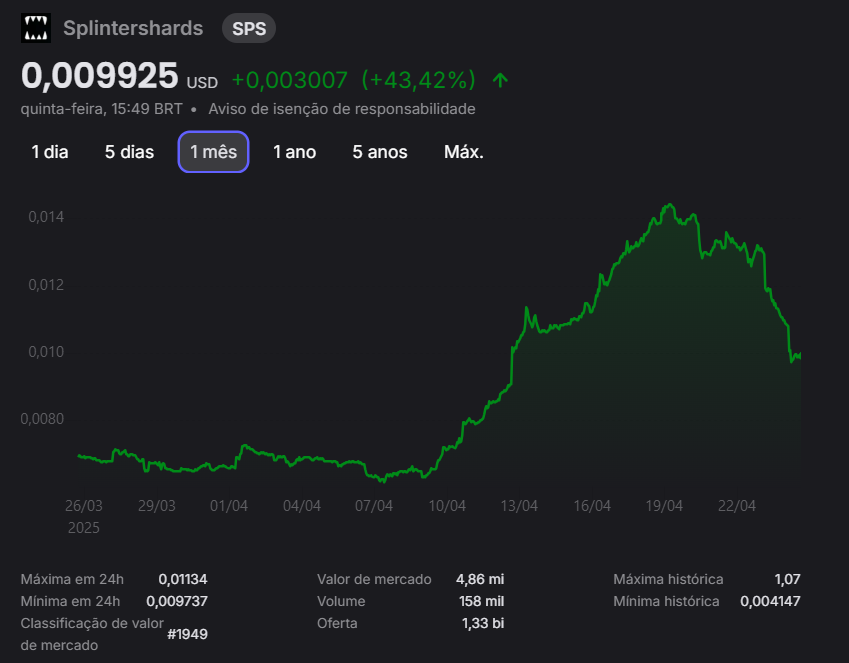Click the 26/03 date axis label
The width and height of the screenshot is (849, 663).
pyautogui.click(x=84, y=506)
